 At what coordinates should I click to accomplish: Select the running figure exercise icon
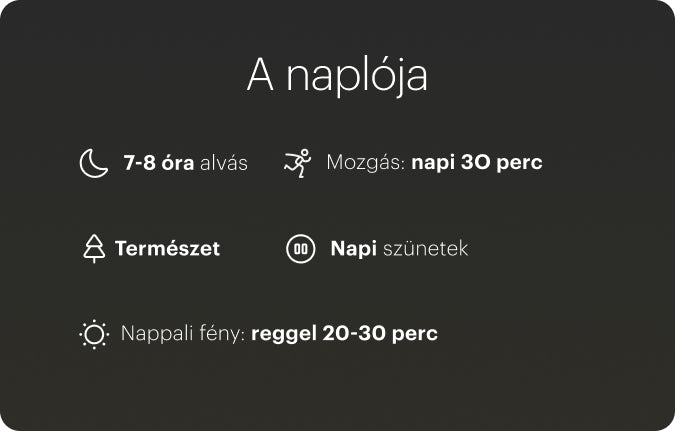[297, 162]
